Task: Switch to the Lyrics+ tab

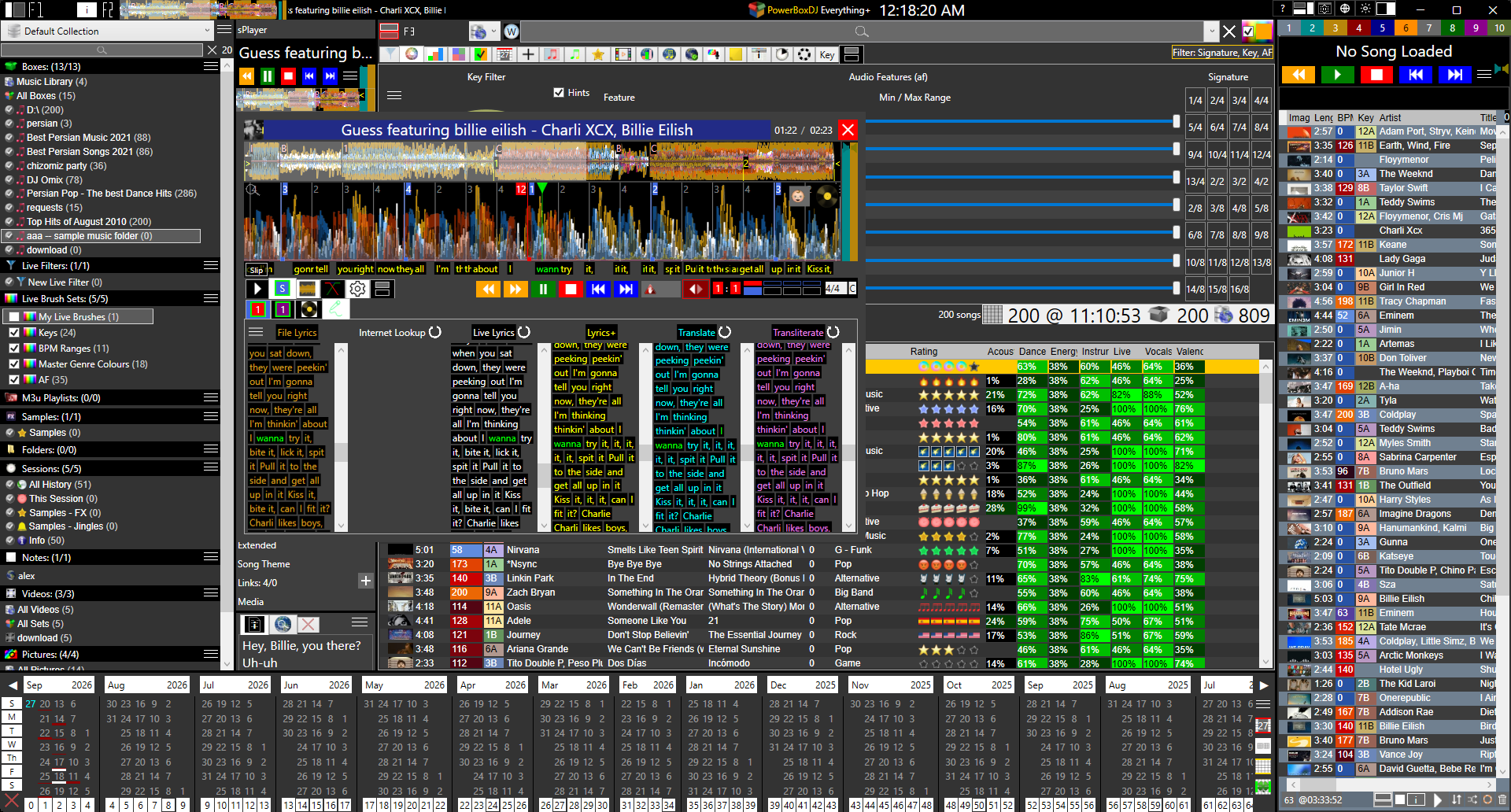Action: pos(600,333)
